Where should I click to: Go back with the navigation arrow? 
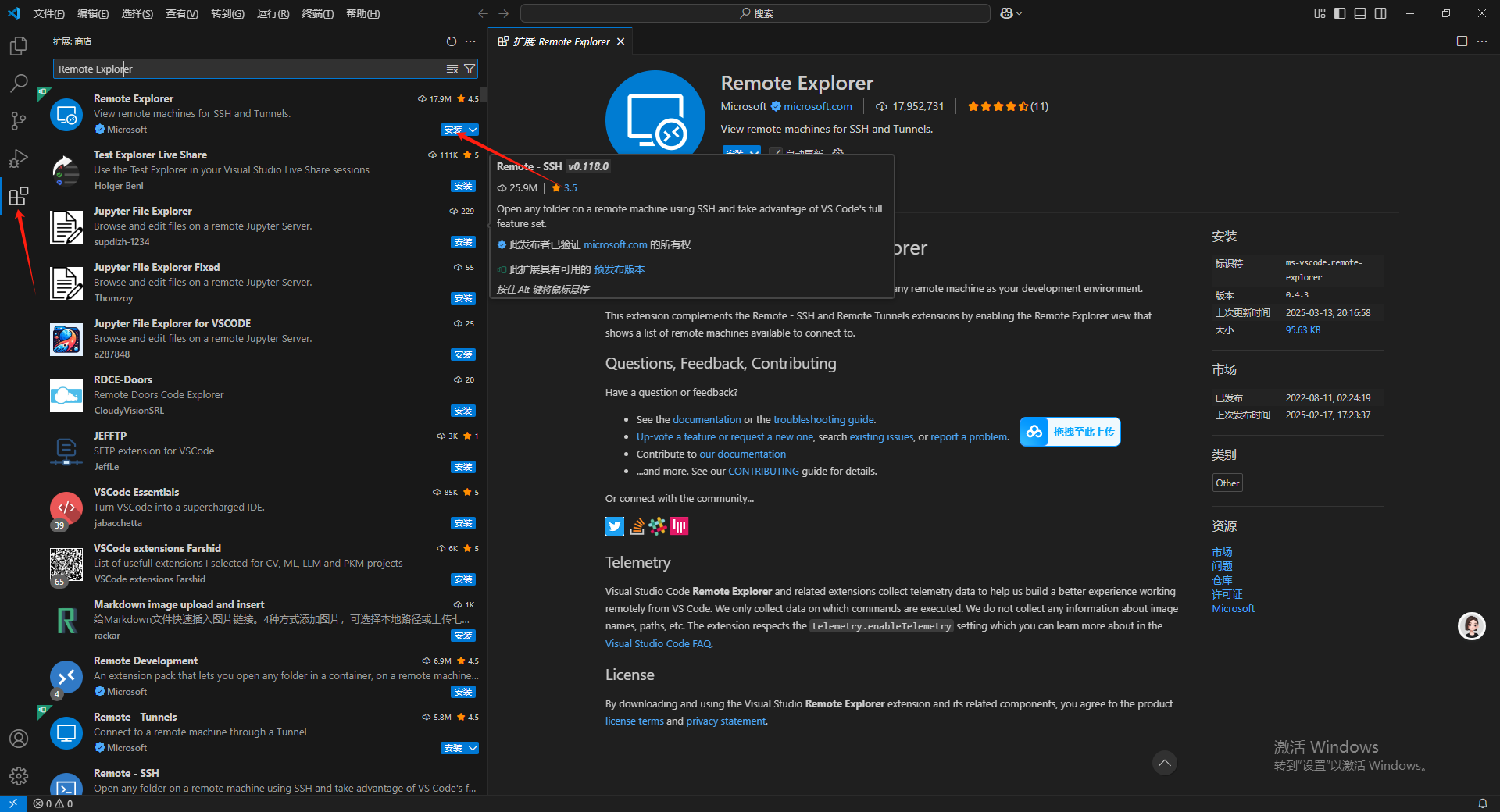pos(483,13)
